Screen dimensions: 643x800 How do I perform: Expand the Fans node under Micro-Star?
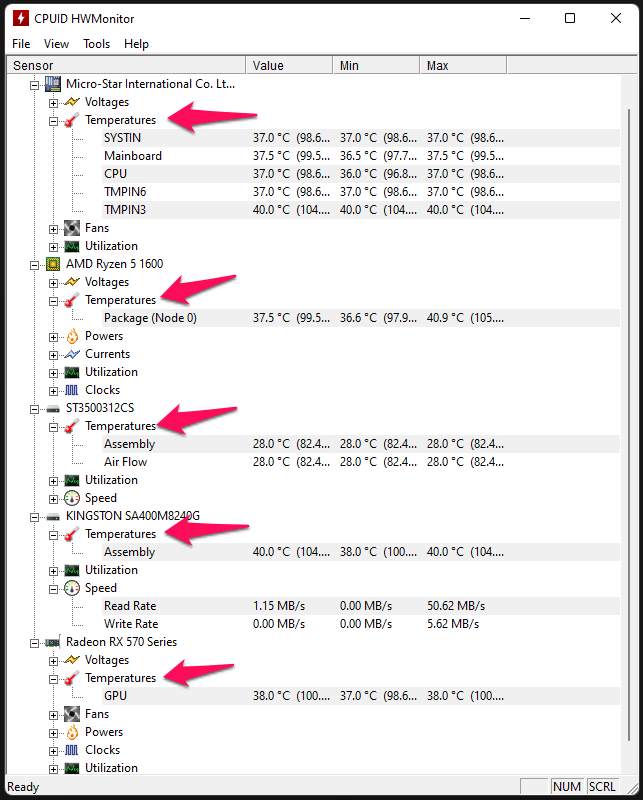[x=53, y=227]
